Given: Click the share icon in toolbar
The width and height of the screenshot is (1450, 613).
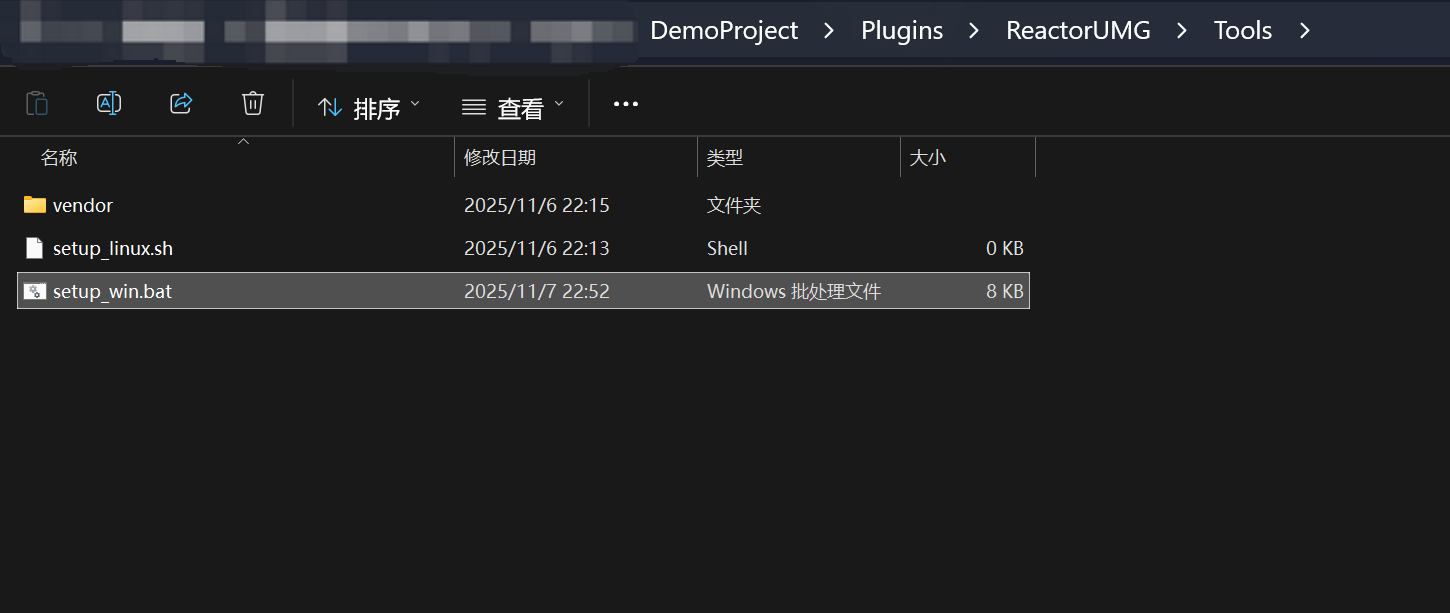Looking at the screenshot, I should pos(181,103).
